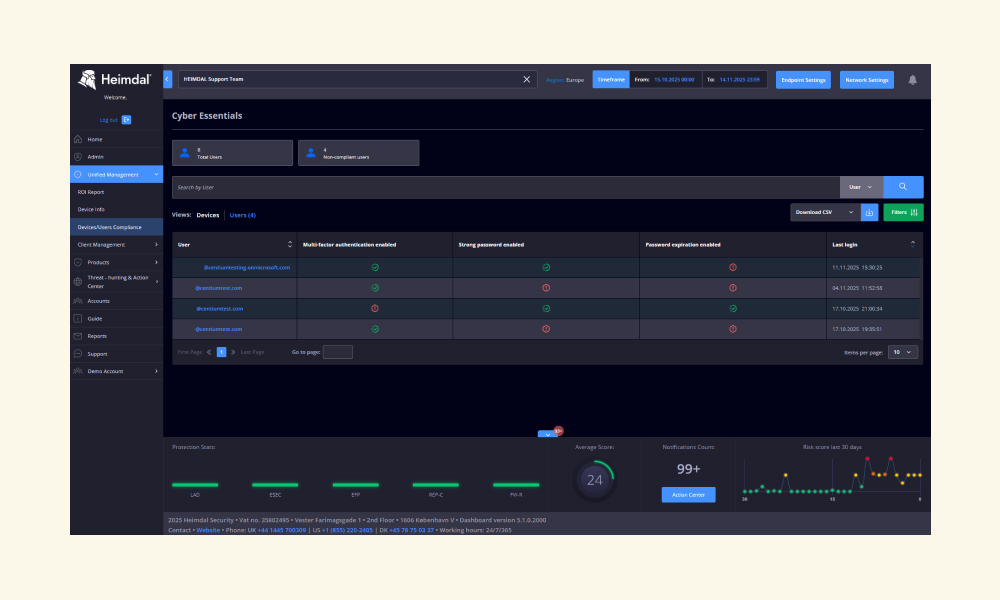Viewport: 1000px width, 600px height.
Task: Click the green Filters button
Action: 903,212
